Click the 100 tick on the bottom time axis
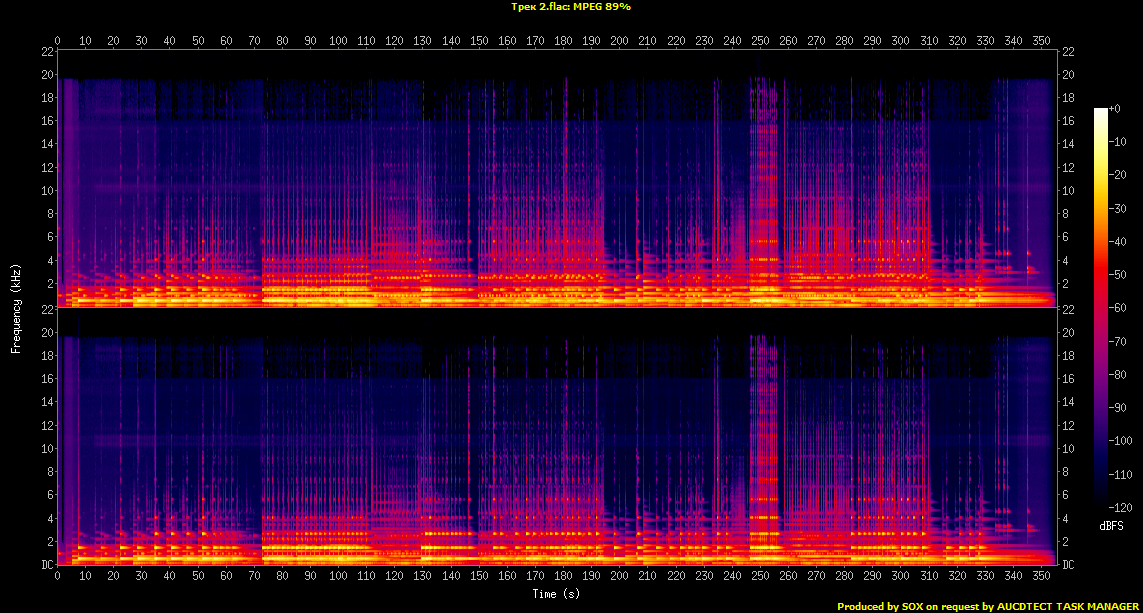1143x613 pixels. [339, 577]
